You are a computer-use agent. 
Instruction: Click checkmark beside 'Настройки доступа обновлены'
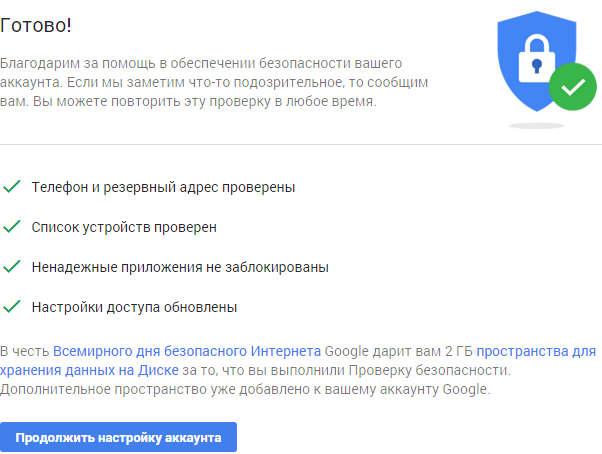tap(12, 307)
